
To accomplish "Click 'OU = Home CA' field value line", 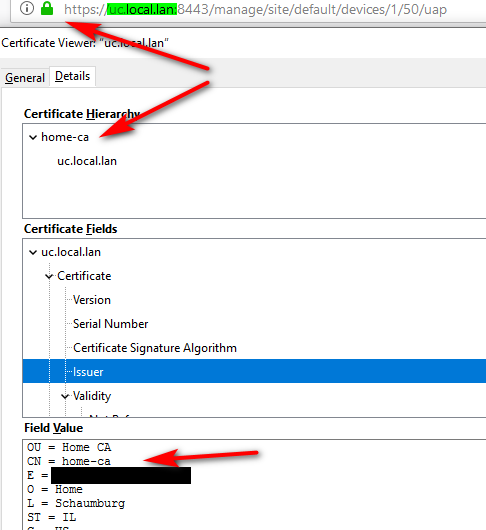I will [69, 448].
